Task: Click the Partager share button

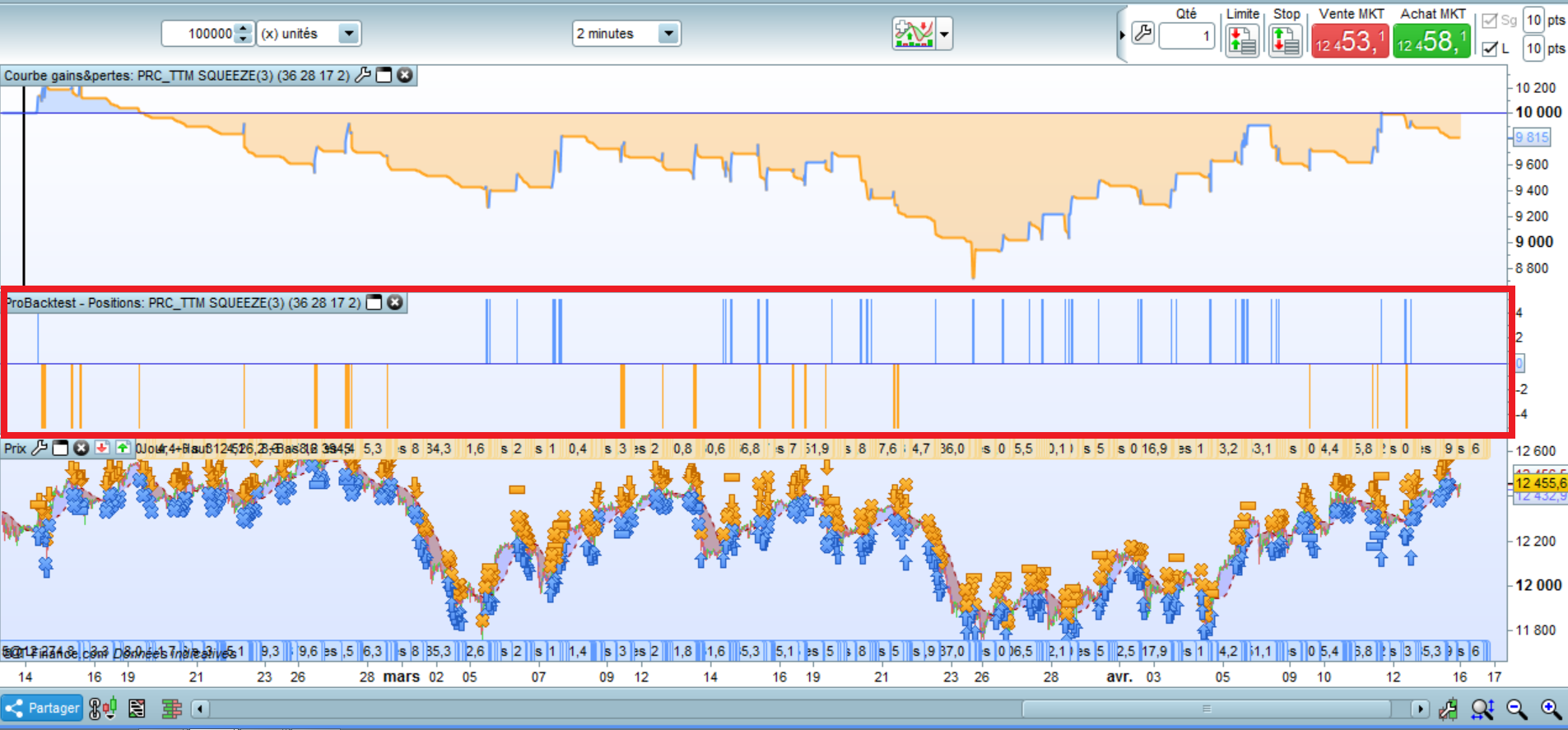Action: coord(42,709)
